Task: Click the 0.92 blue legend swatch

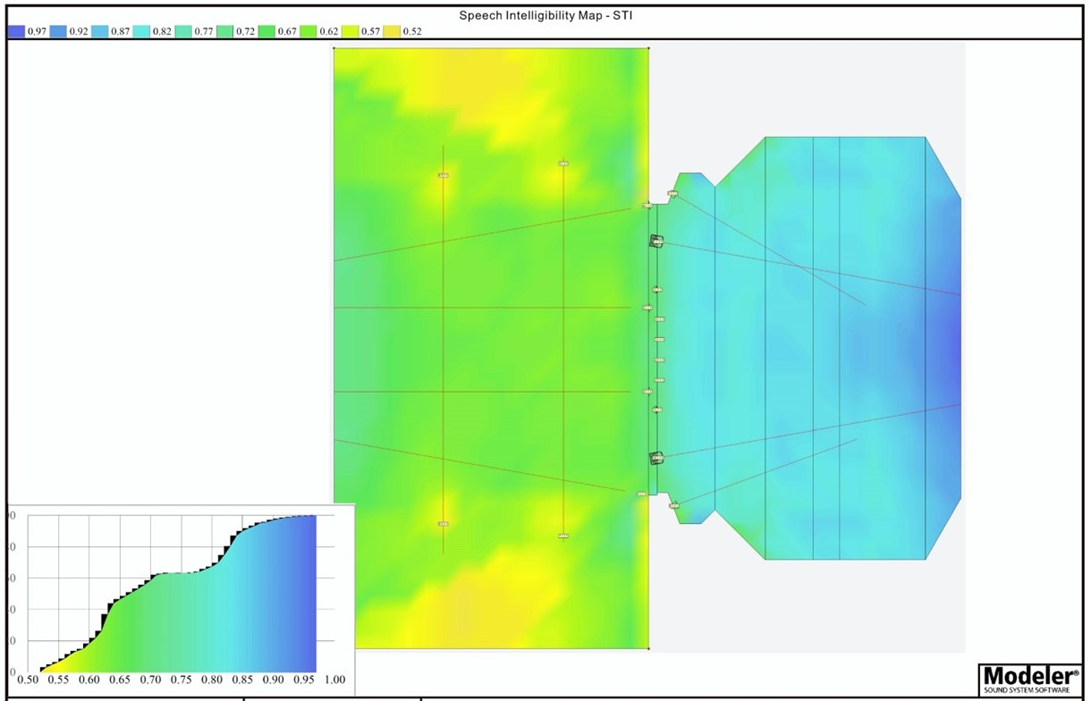Action: click(x=58, y=31)
